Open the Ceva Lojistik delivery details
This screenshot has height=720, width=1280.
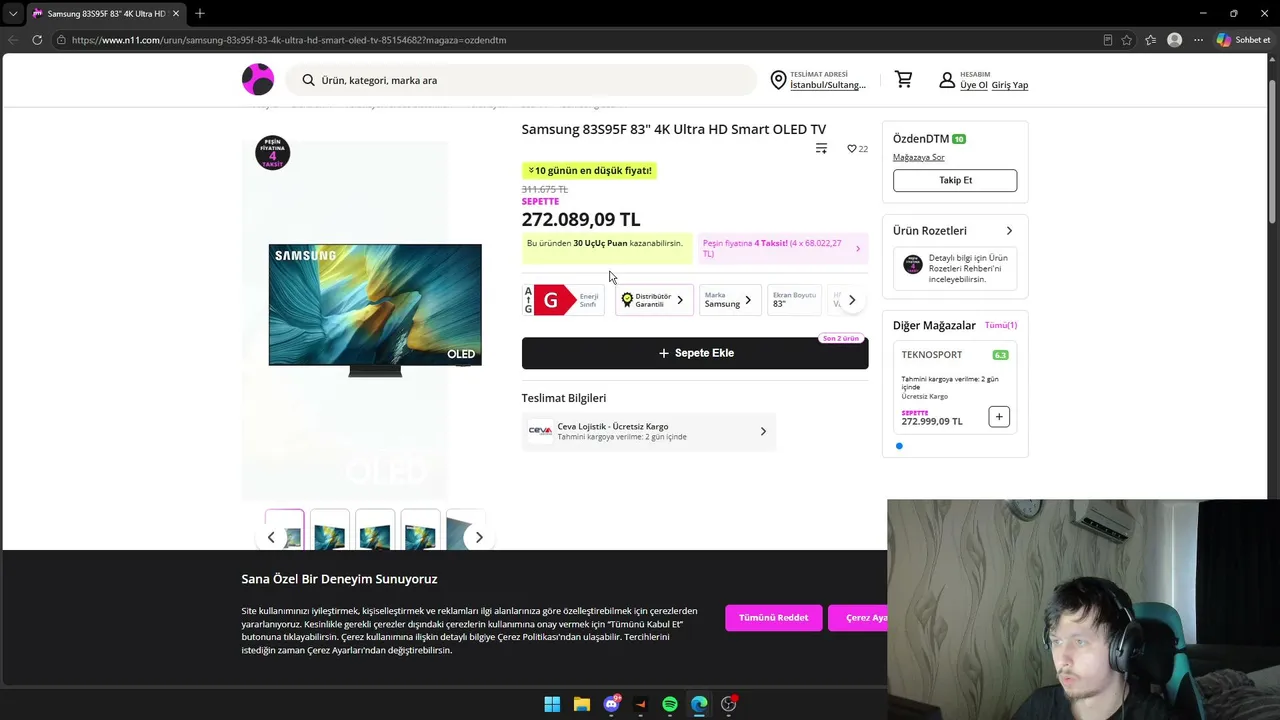tap(648, 431)
